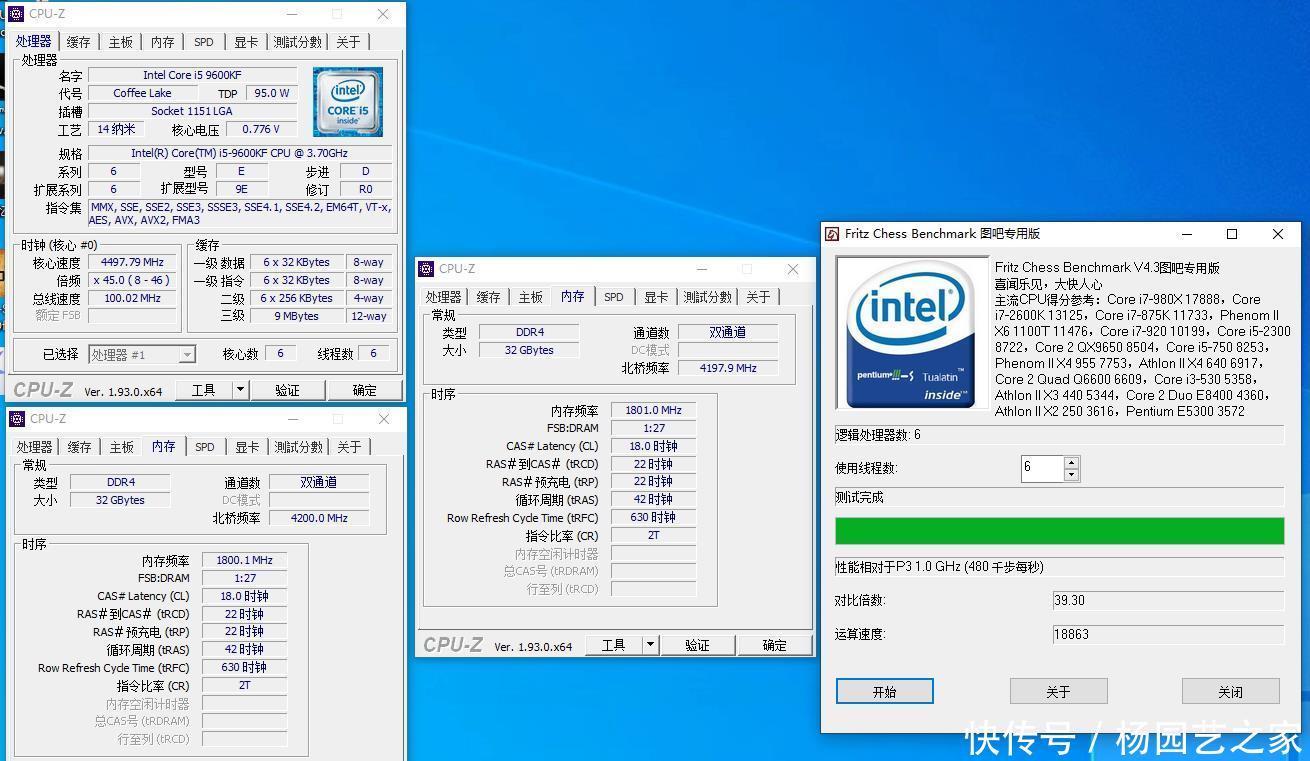This screenshot has width=1310, height=761.
Task: Click the core speed value 4497.79 MHz
Action: tap(133, 262)
